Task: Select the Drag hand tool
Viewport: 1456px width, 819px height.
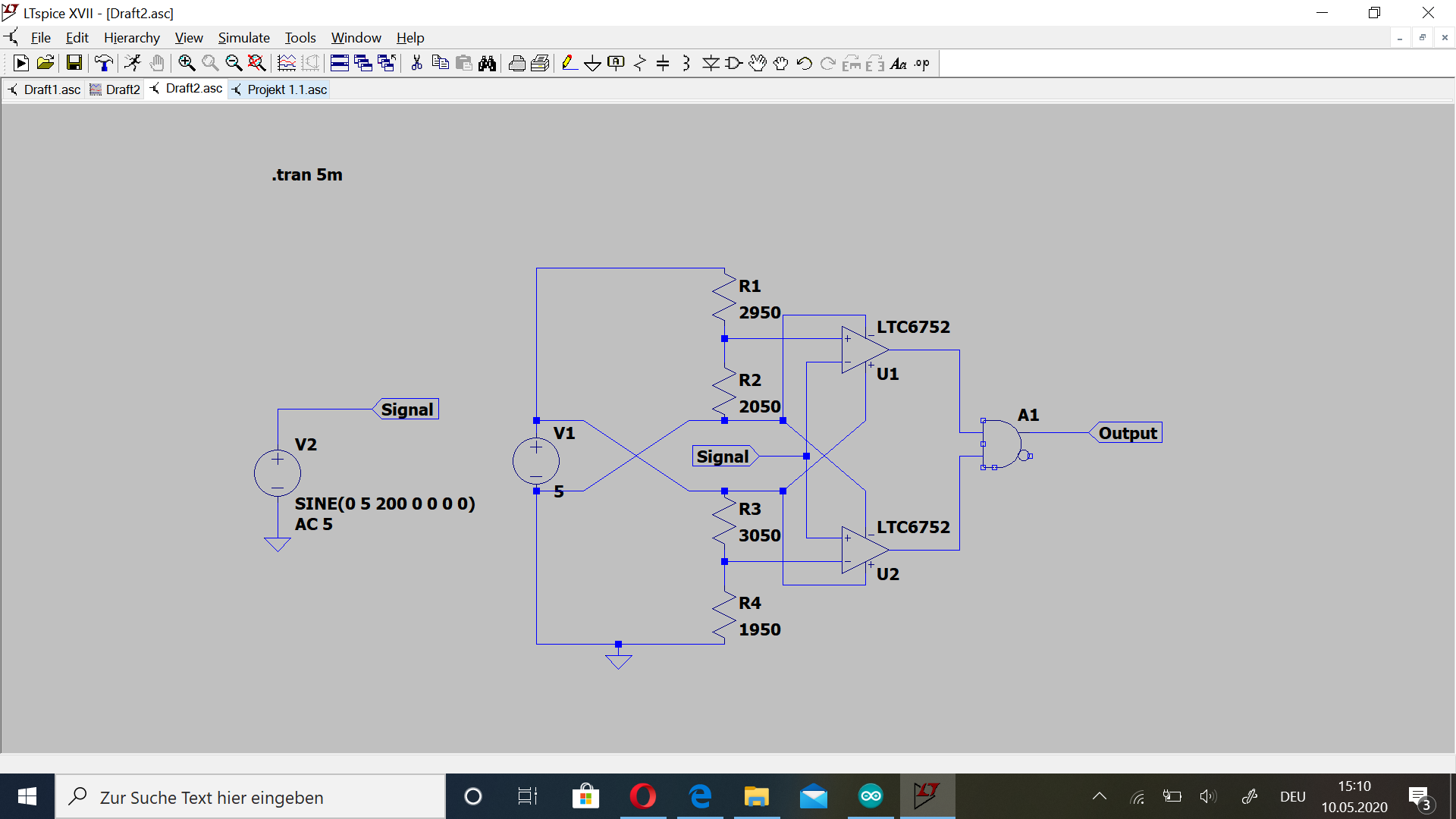Action: [781, 64]
